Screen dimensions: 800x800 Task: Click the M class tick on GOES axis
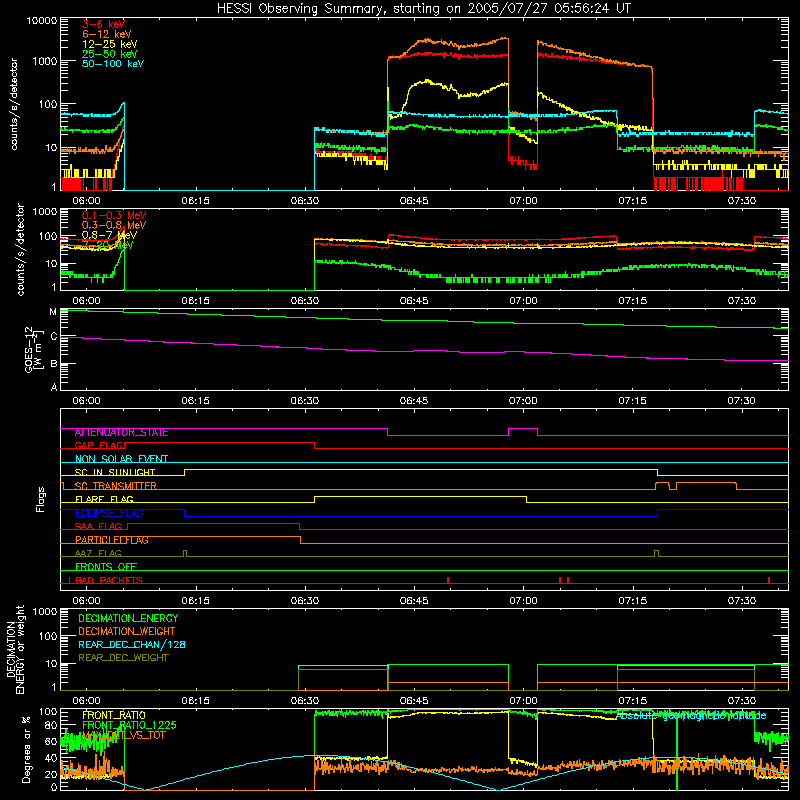pyautogui.click(x=53, y=312)
